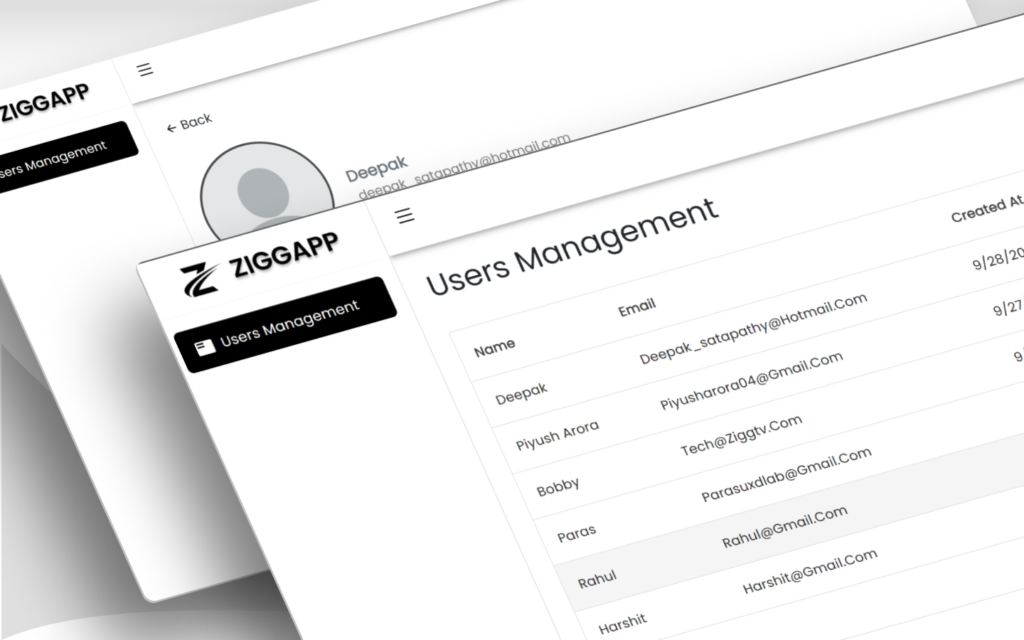Click the 9/27 date in Piyush Arora's row
1024x640 pixels.
1008,306
